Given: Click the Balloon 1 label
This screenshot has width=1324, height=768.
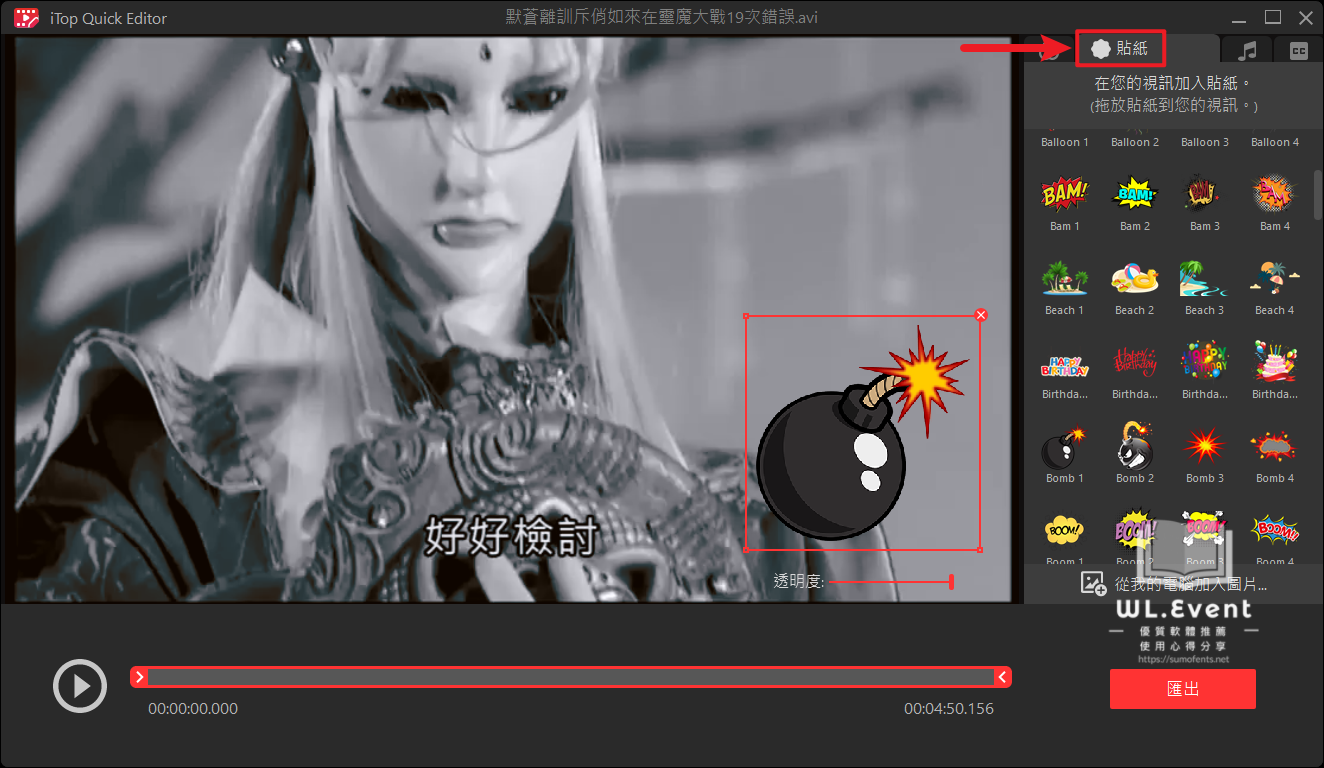Looking at the screenshot, I should [x=1064, y=142].
